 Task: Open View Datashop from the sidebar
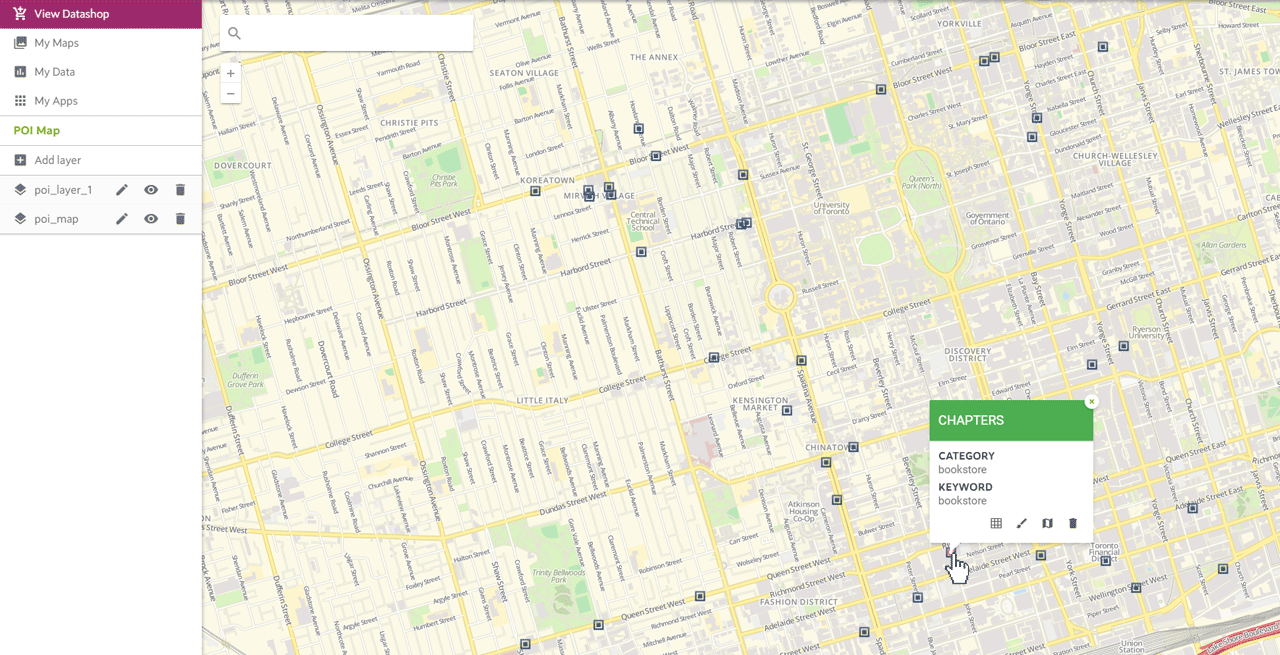coord(101,14)
